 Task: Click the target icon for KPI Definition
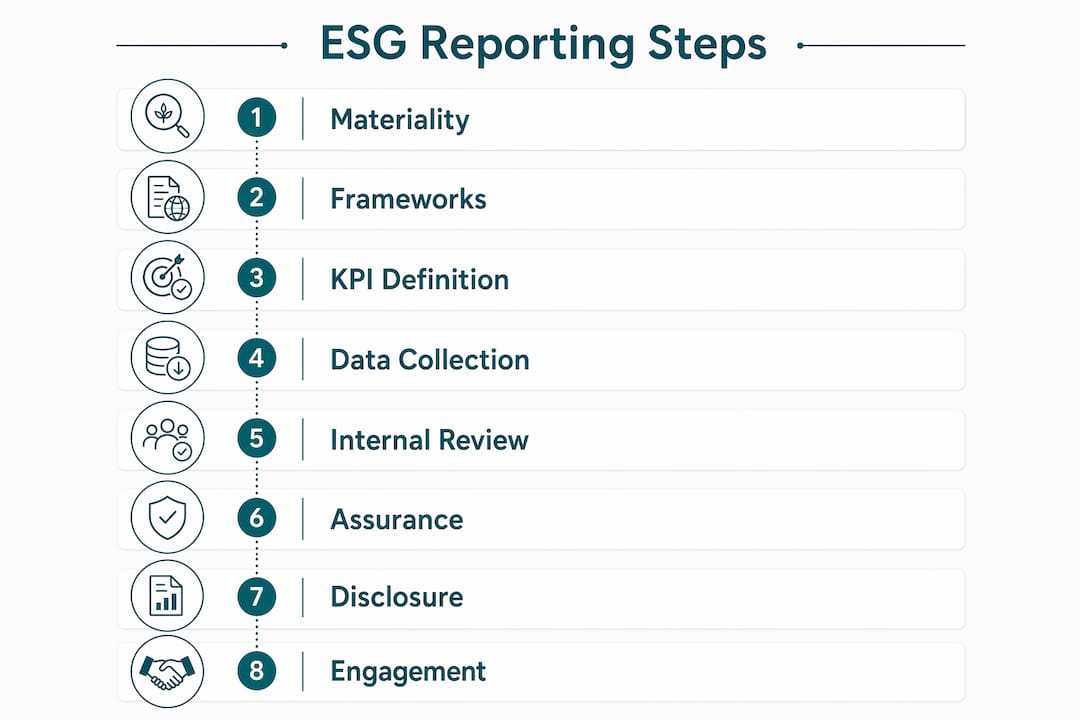[167, 277]
